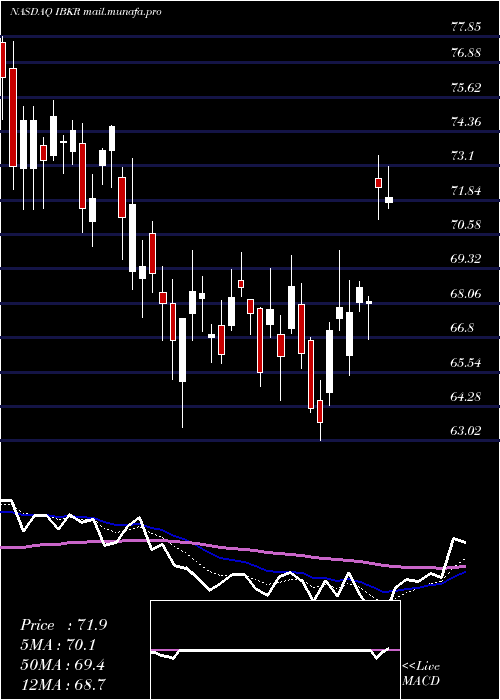Click the 65.54 price axis label
Screen dimensions: 500x700
[x=466, y=362]
